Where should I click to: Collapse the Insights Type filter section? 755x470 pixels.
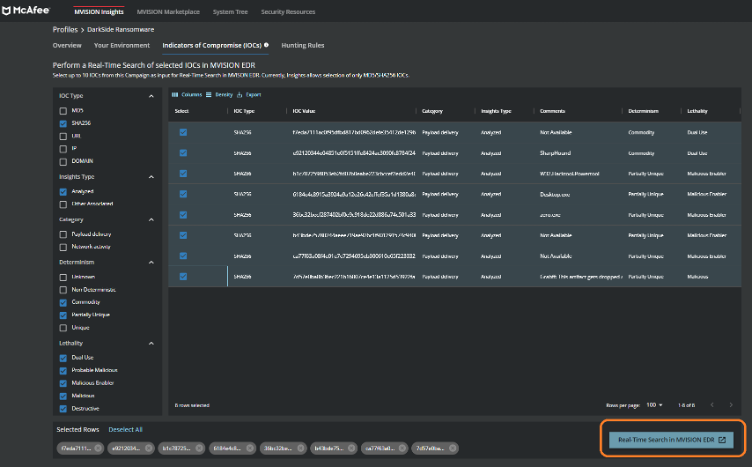[151, 177]
